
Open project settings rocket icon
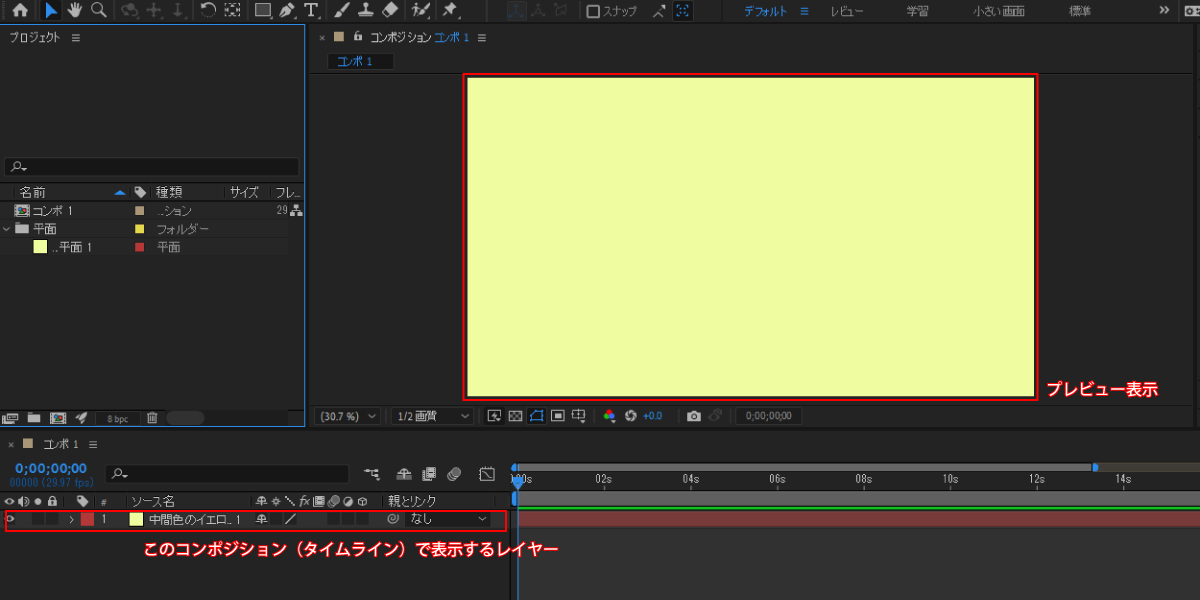coord(82,417)
